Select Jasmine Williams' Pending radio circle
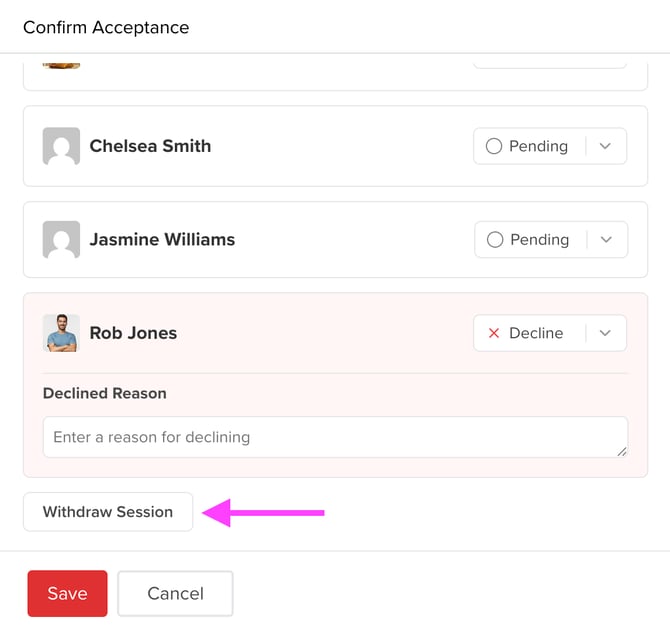670x631 pixels. click(x=494, y=240)
